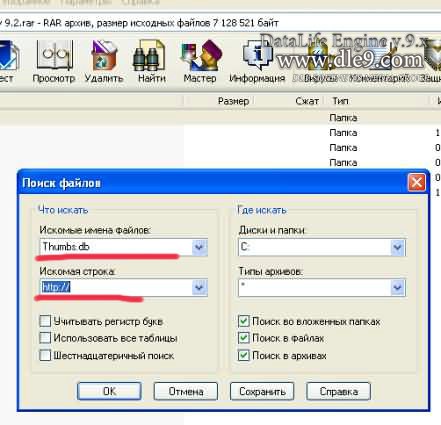The image size is (441, 425).
Task: Expand the Искомые имена файлов dropdown
Action: coord(199,247)
